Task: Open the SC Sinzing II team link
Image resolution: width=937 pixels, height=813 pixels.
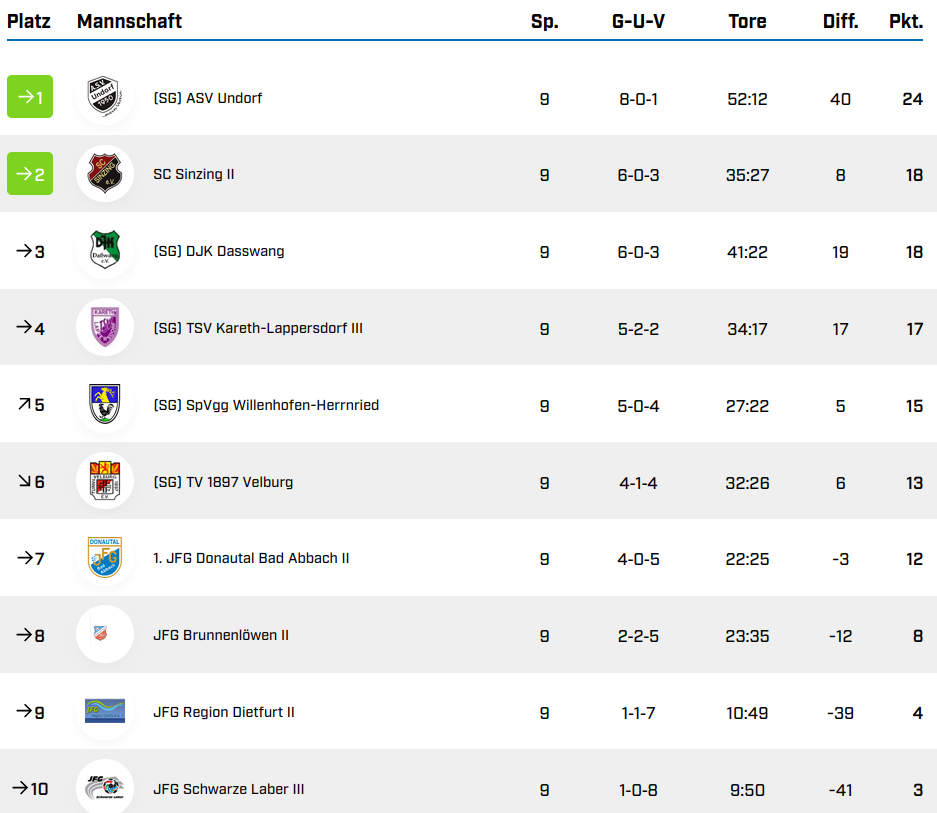Action: (x=194, y=174)
